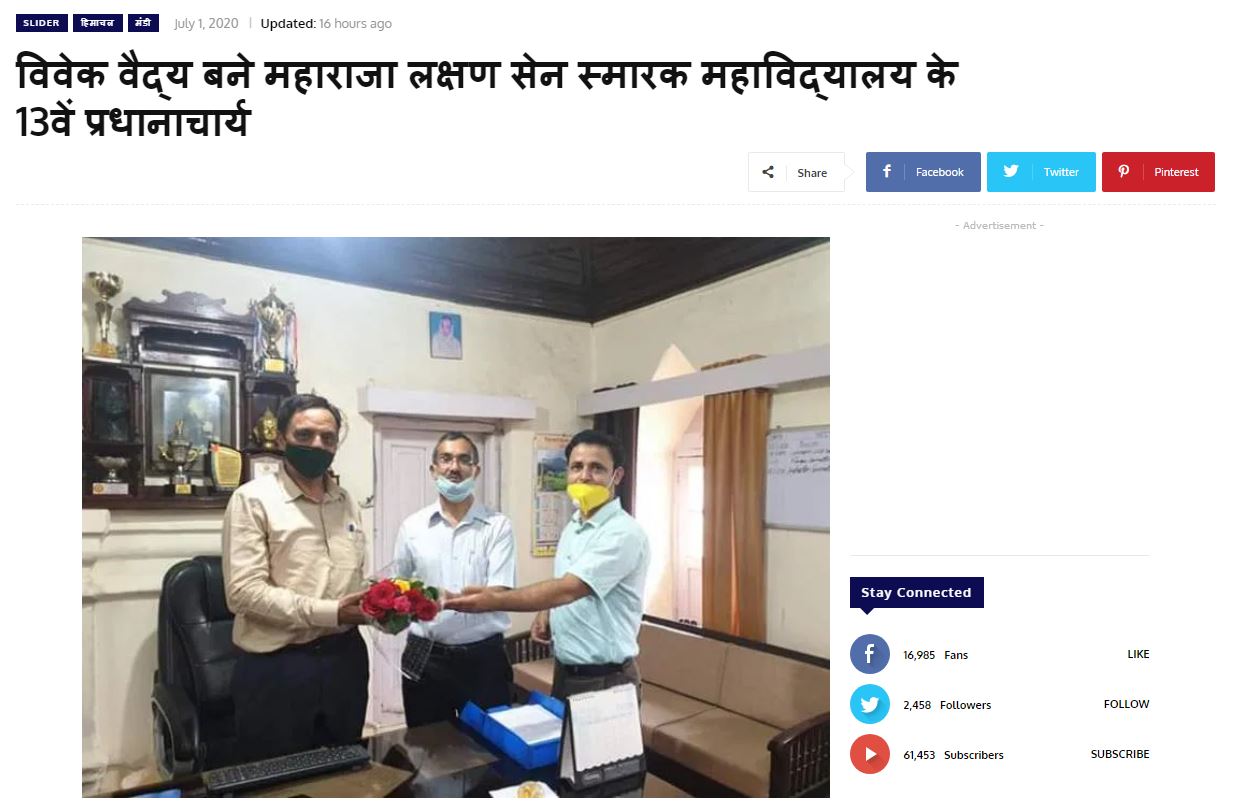Click the article headline text
The width and height of the screenshot is (1233, 803).
(x=487, y=98)
